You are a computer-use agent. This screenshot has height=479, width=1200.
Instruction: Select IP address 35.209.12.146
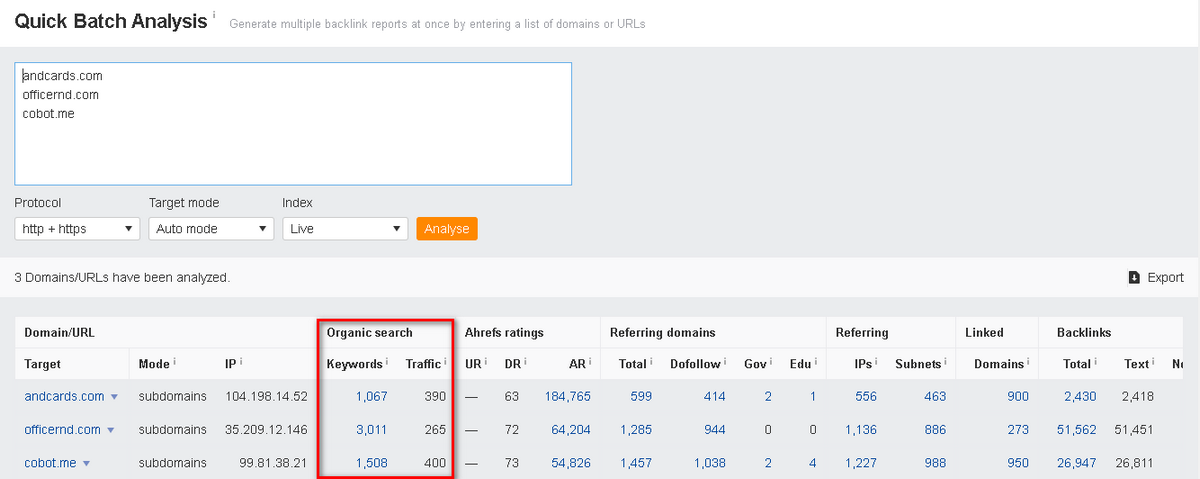point(266,429)
